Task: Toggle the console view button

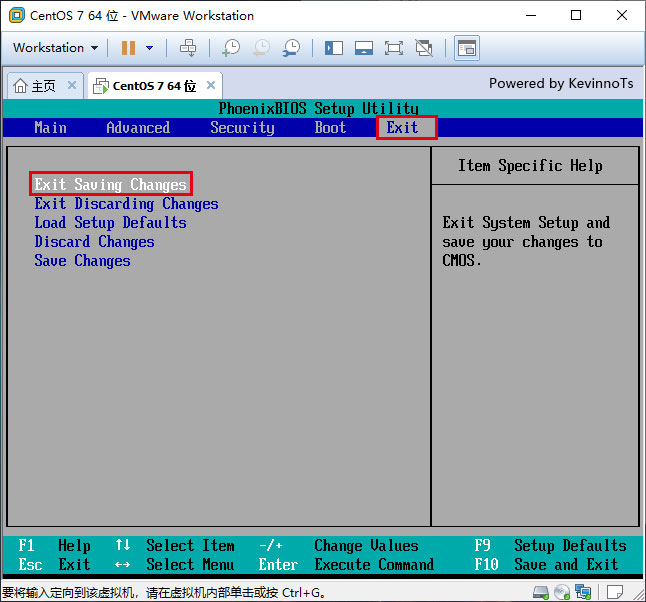Action: 467,48
